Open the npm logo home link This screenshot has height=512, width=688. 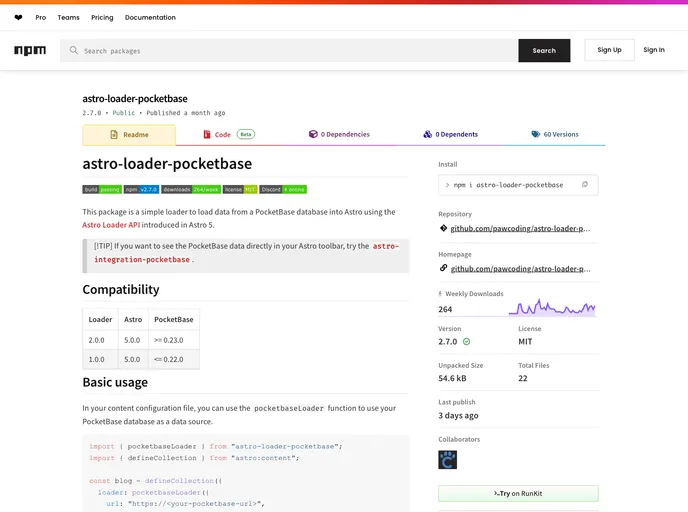(x=30, y=50)
